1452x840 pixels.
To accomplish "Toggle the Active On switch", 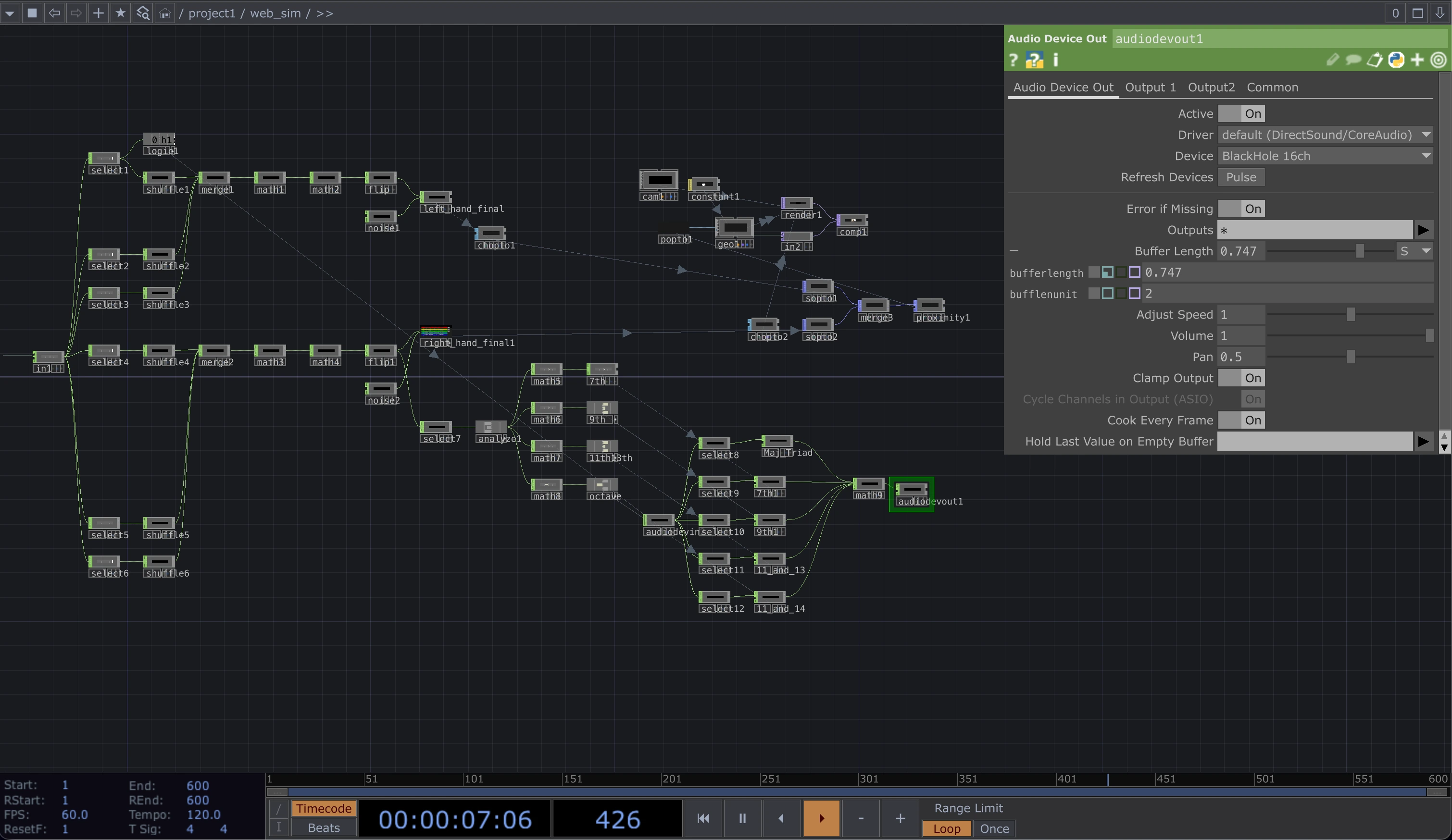I will pyautogui.click(x=1241, y=113).
